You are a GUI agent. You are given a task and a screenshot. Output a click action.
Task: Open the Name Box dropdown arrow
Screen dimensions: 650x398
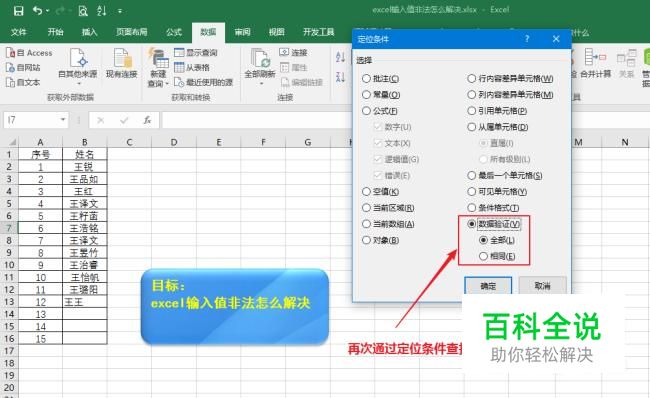pyautogui.click(x=63, y=120)
